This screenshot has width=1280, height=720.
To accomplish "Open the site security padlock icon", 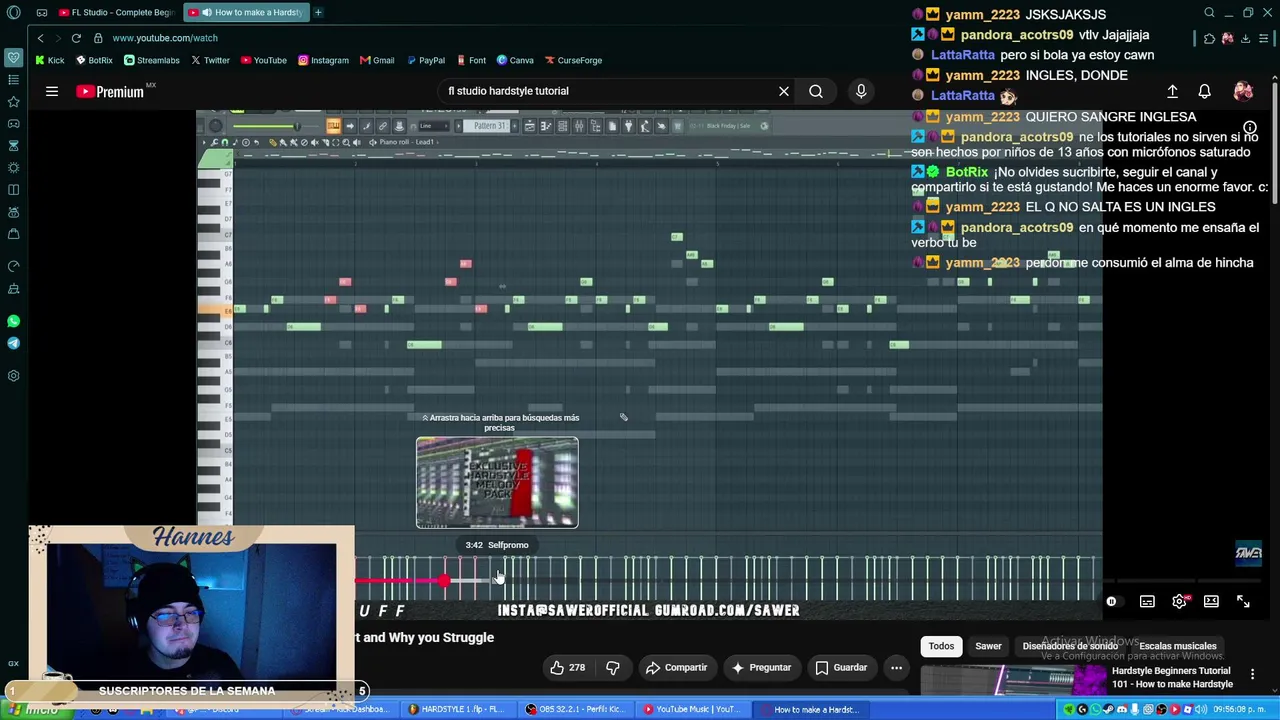I will [x=98, y=38].
